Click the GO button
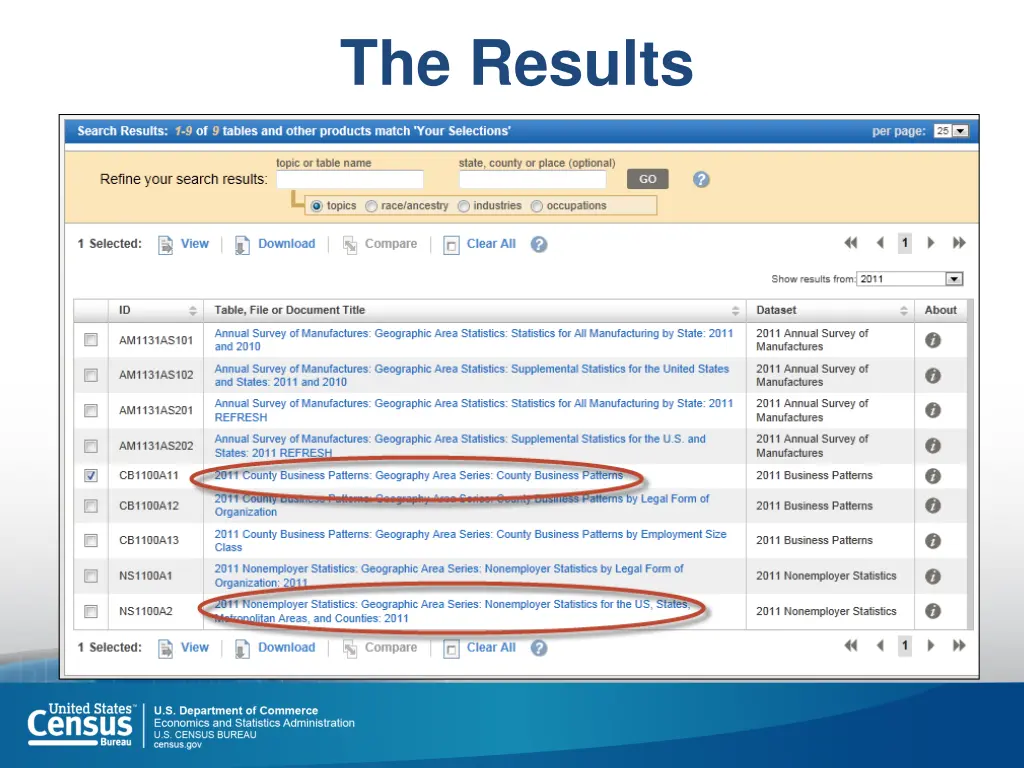Viewport: 1024px width, 768px height. click(x=647, y=179)
